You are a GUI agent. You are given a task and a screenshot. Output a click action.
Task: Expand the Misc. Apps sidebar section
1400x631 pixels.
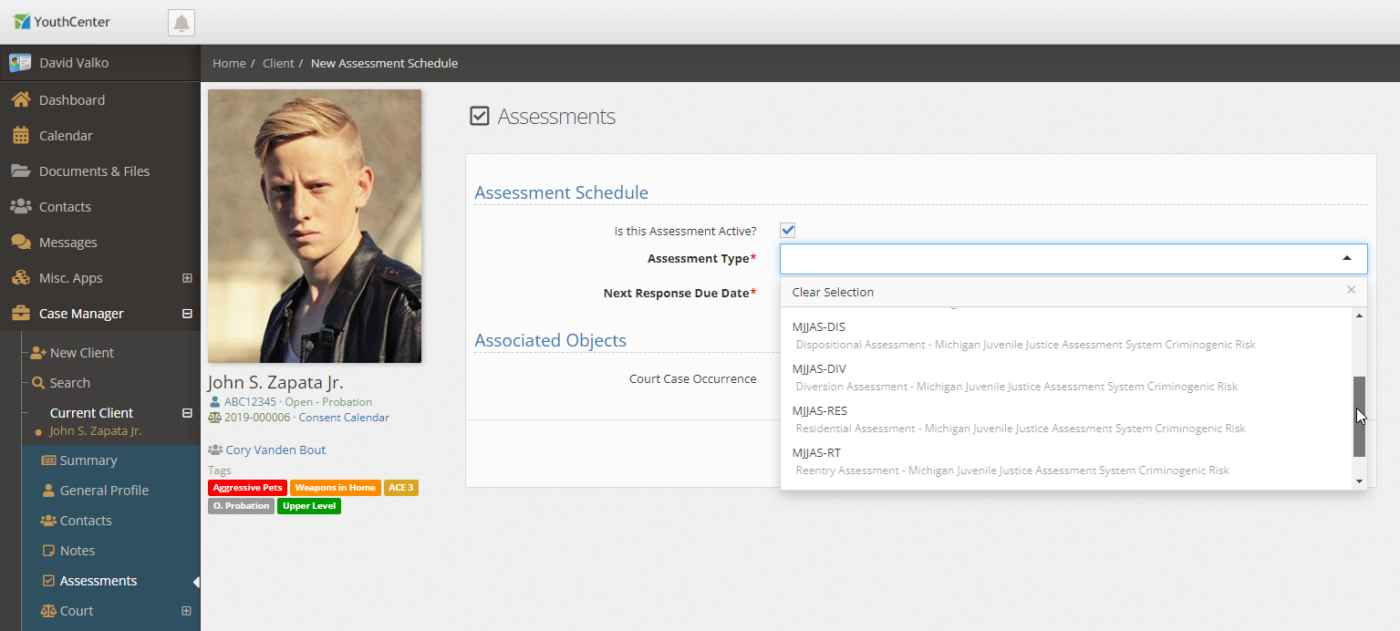(186, 278)
